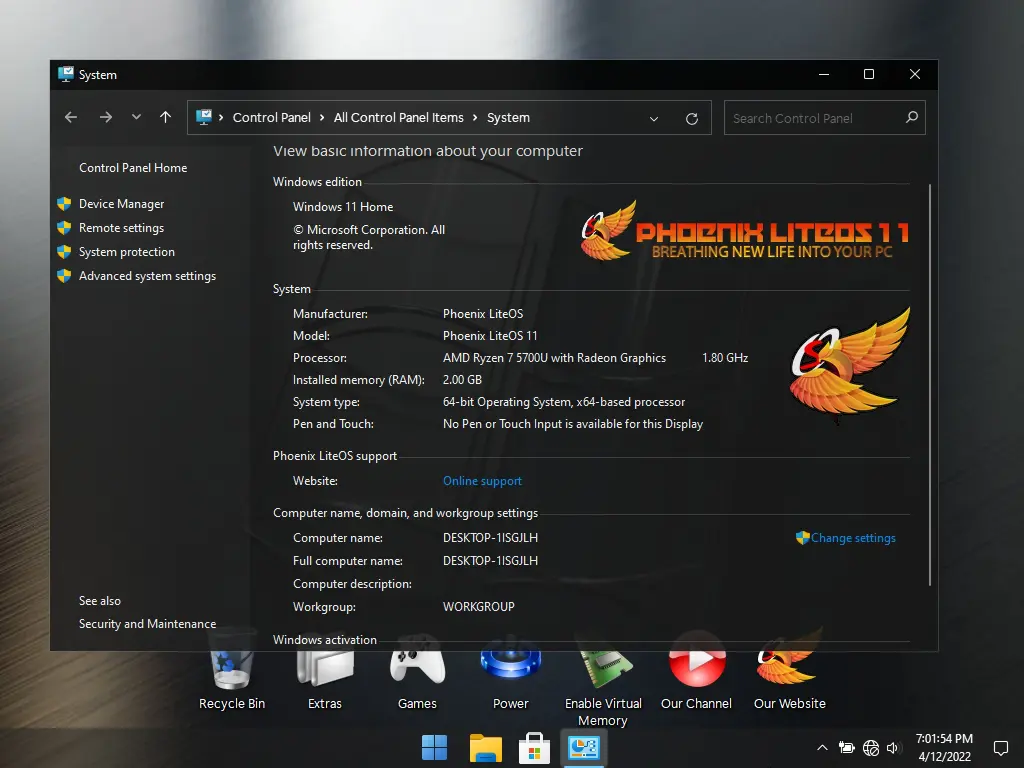
Task: Click System window title bar icon
Action: click(x=65, y=74)
